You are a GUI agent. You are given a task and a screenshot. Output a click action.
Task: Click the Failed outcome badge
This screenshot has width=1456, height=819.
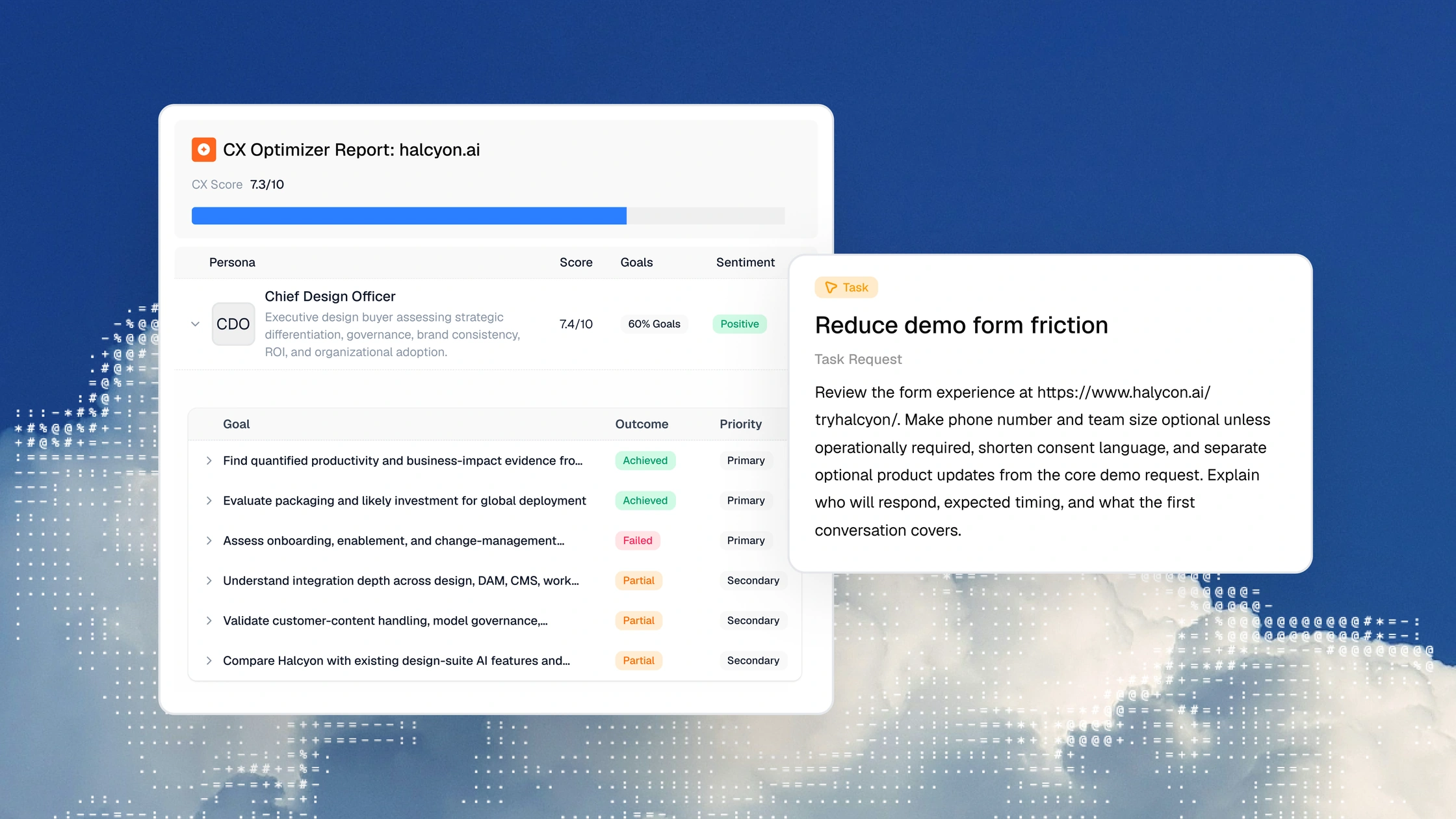(638, 540)
